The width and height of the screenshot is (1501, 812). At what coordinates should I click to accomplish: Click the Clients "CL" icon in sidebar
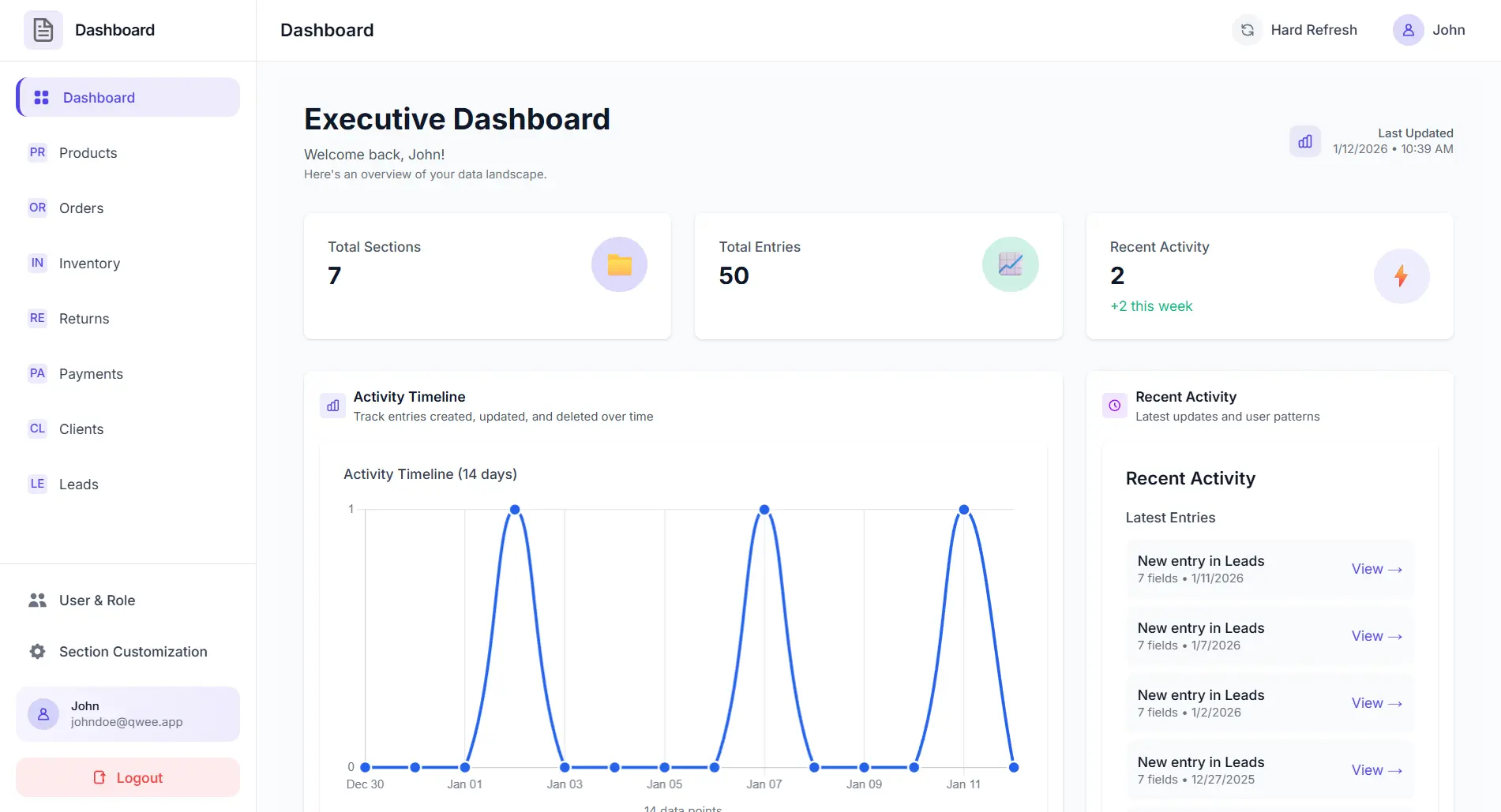(37, 428)
